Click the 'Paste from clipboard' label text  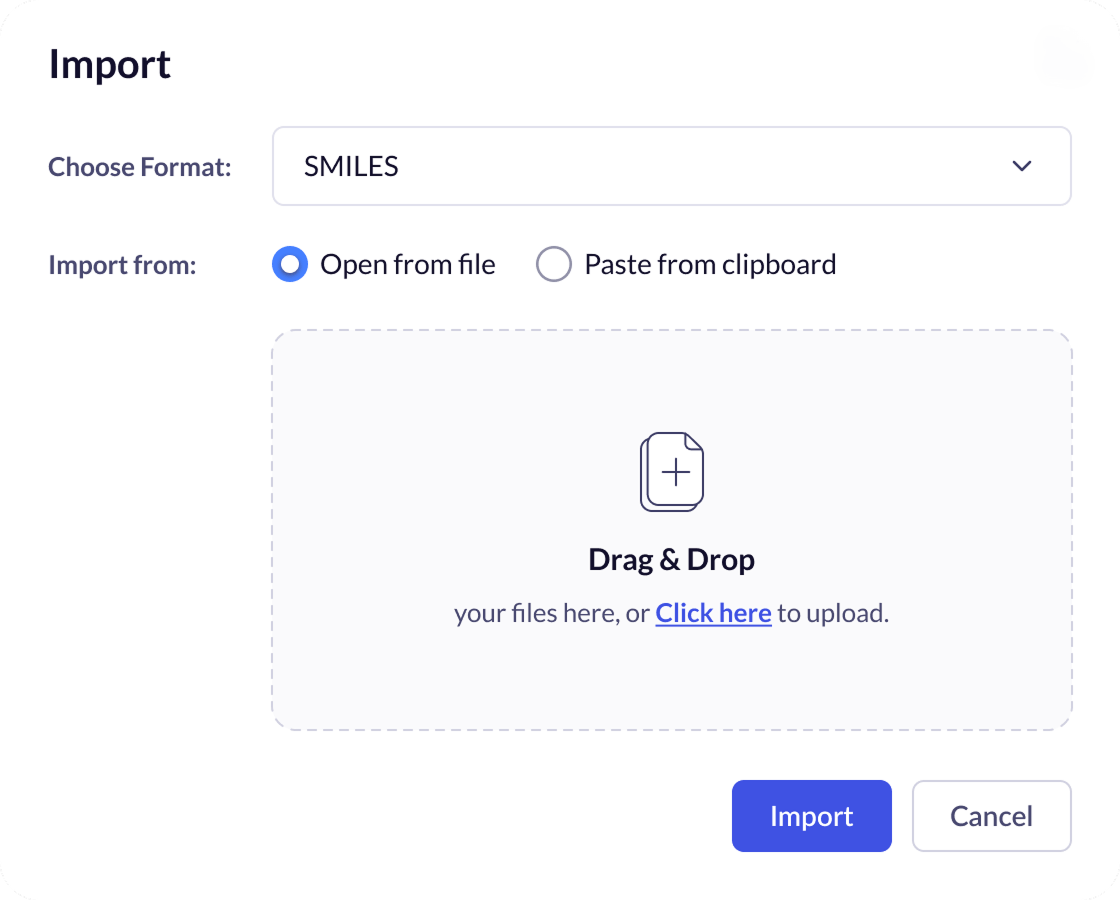tap(710, 265)
